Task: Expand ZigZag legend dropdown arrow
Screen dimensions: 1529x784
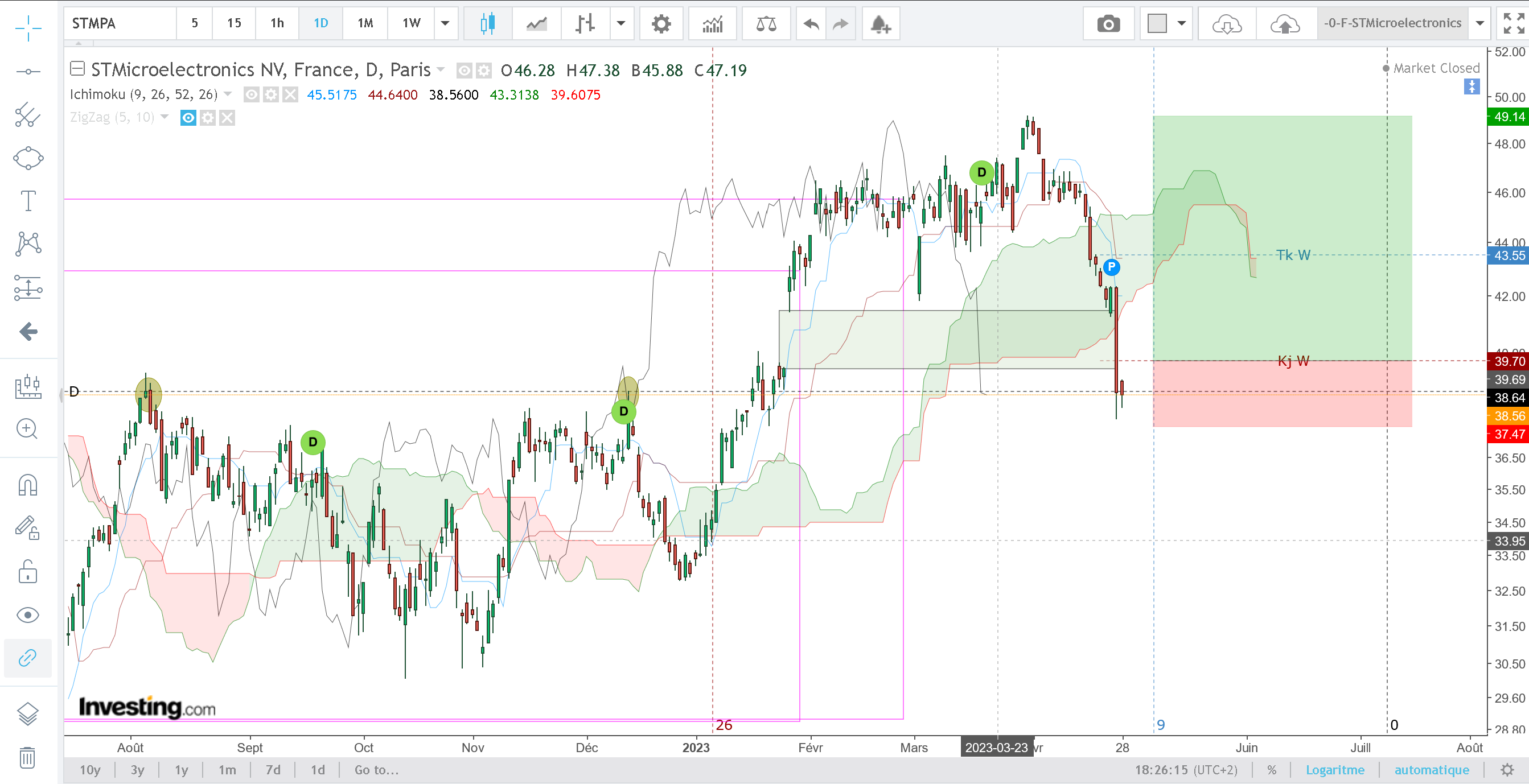Action: point(165,117)
